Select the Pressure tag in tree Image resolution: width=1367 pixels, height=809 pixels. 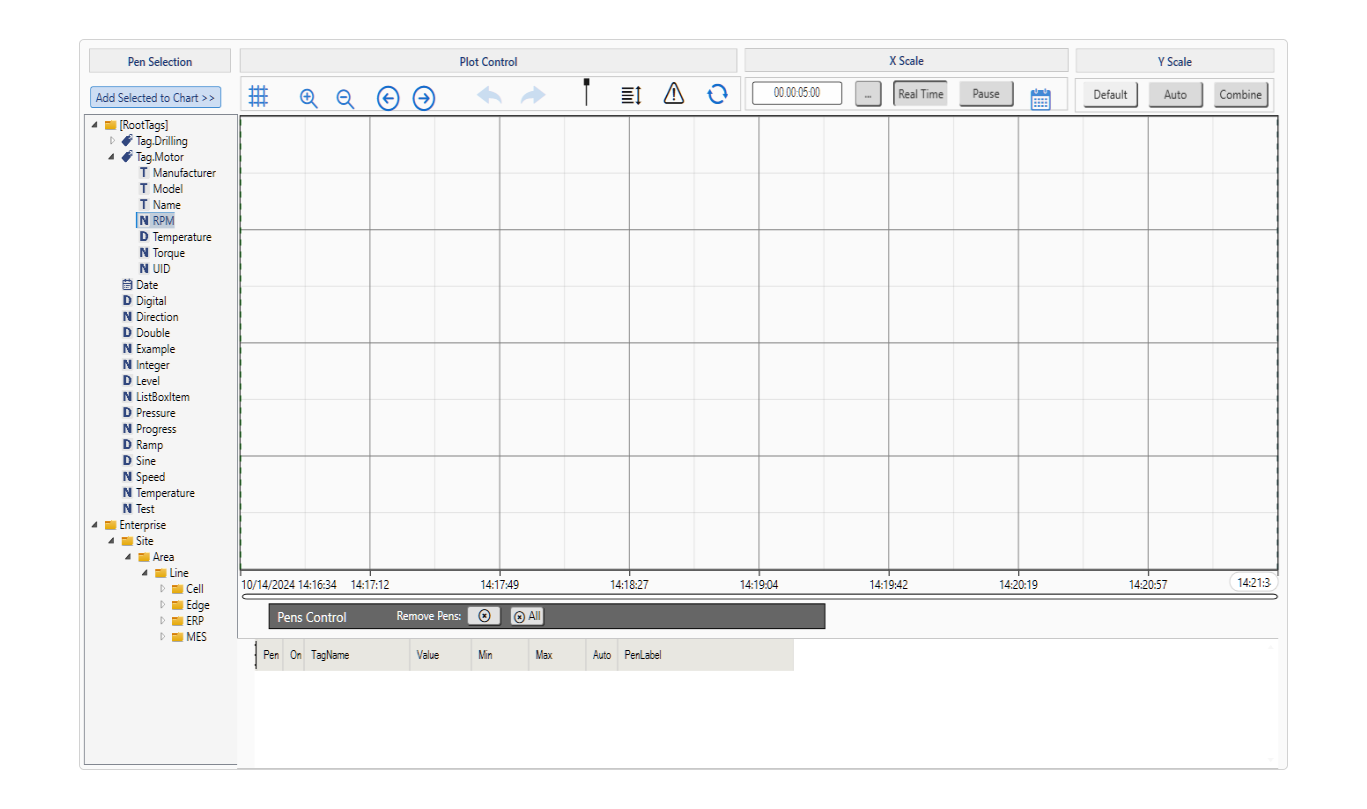(155, 413)
